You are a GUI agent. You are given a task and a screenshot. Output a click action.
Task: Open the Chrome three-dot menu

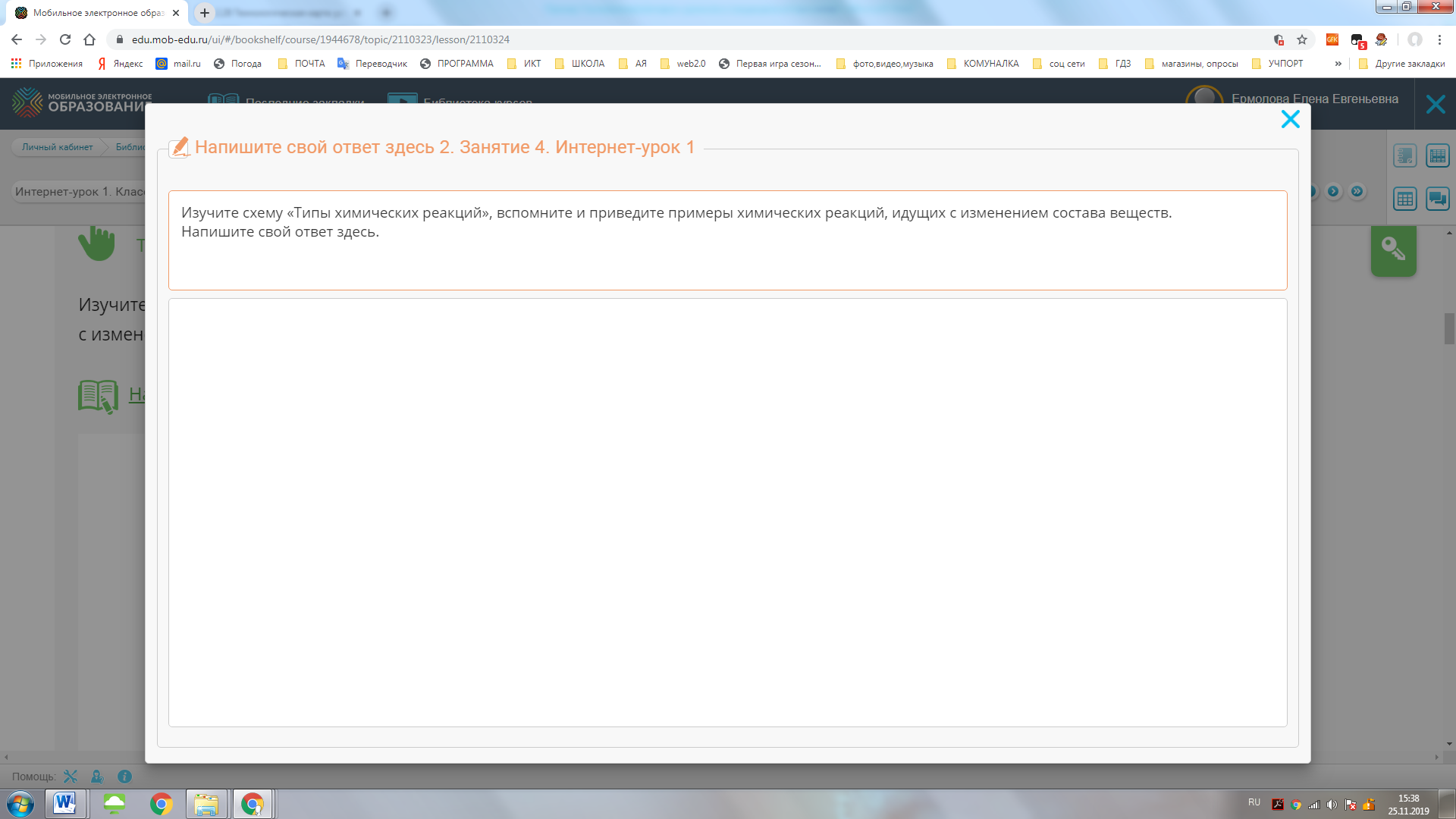coord(1439,39)
